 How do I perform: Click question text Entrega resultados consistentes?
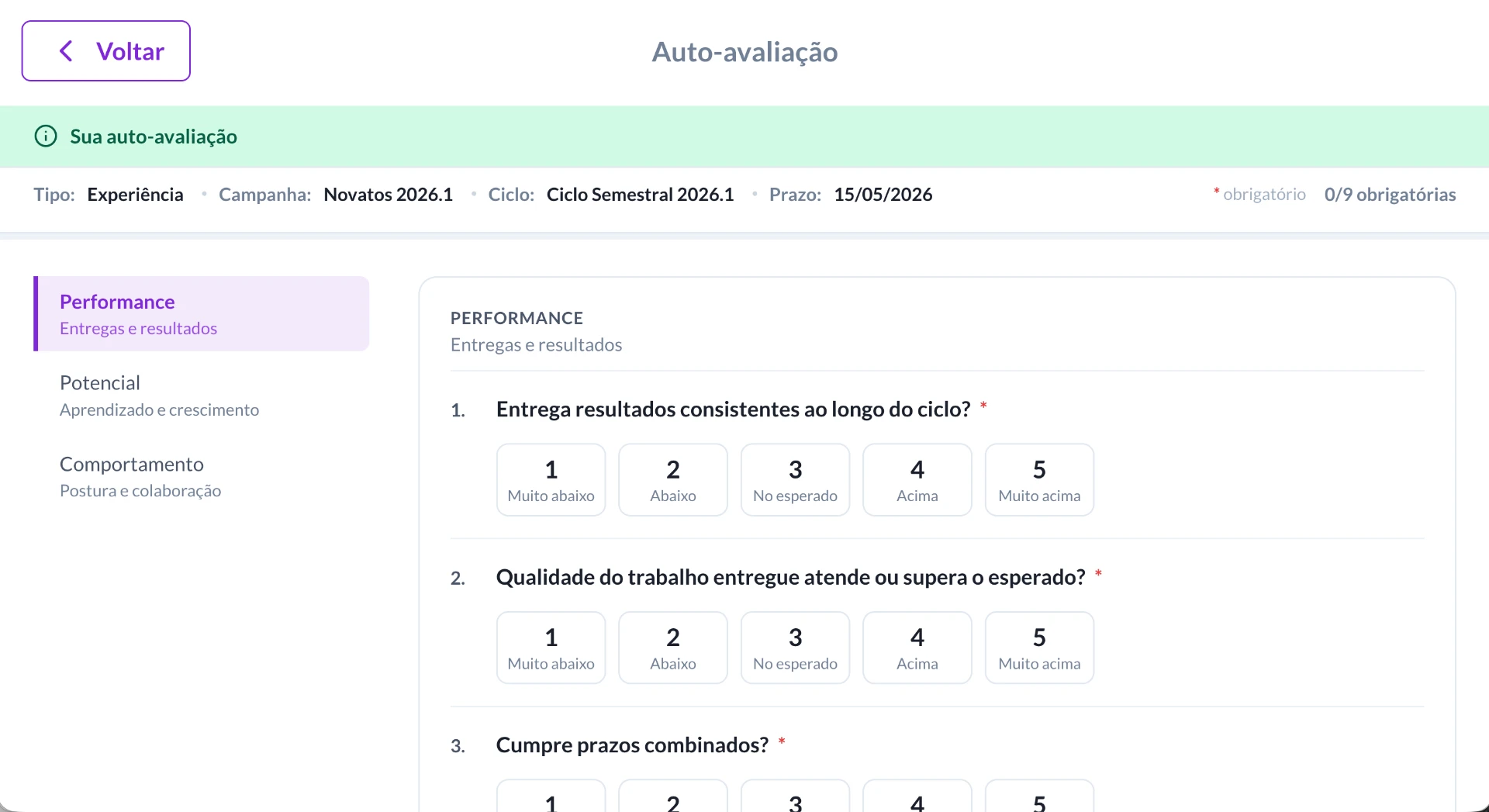coord(734,409)
